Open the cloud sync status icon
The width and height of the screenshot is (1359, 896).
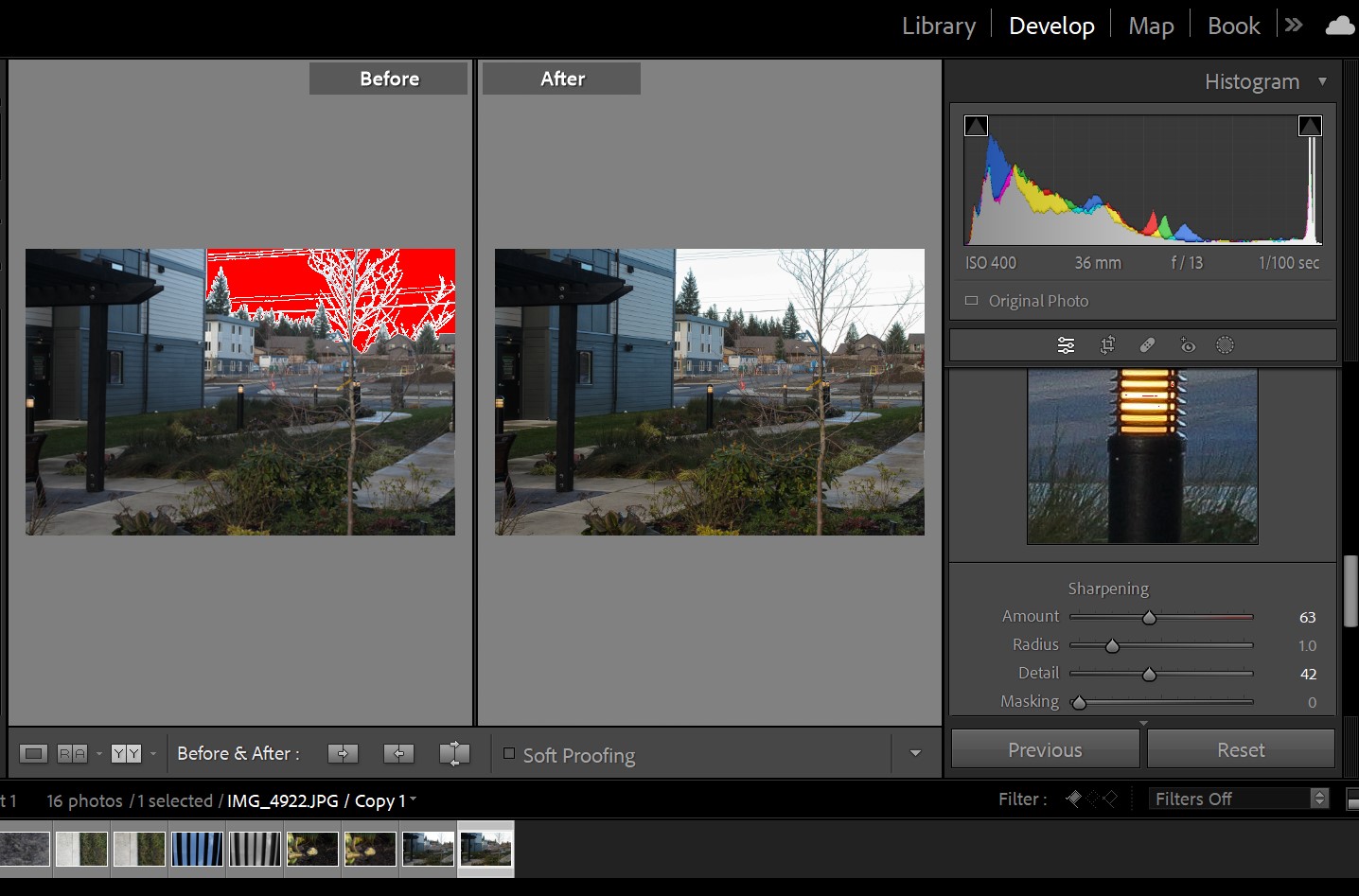1339,26
